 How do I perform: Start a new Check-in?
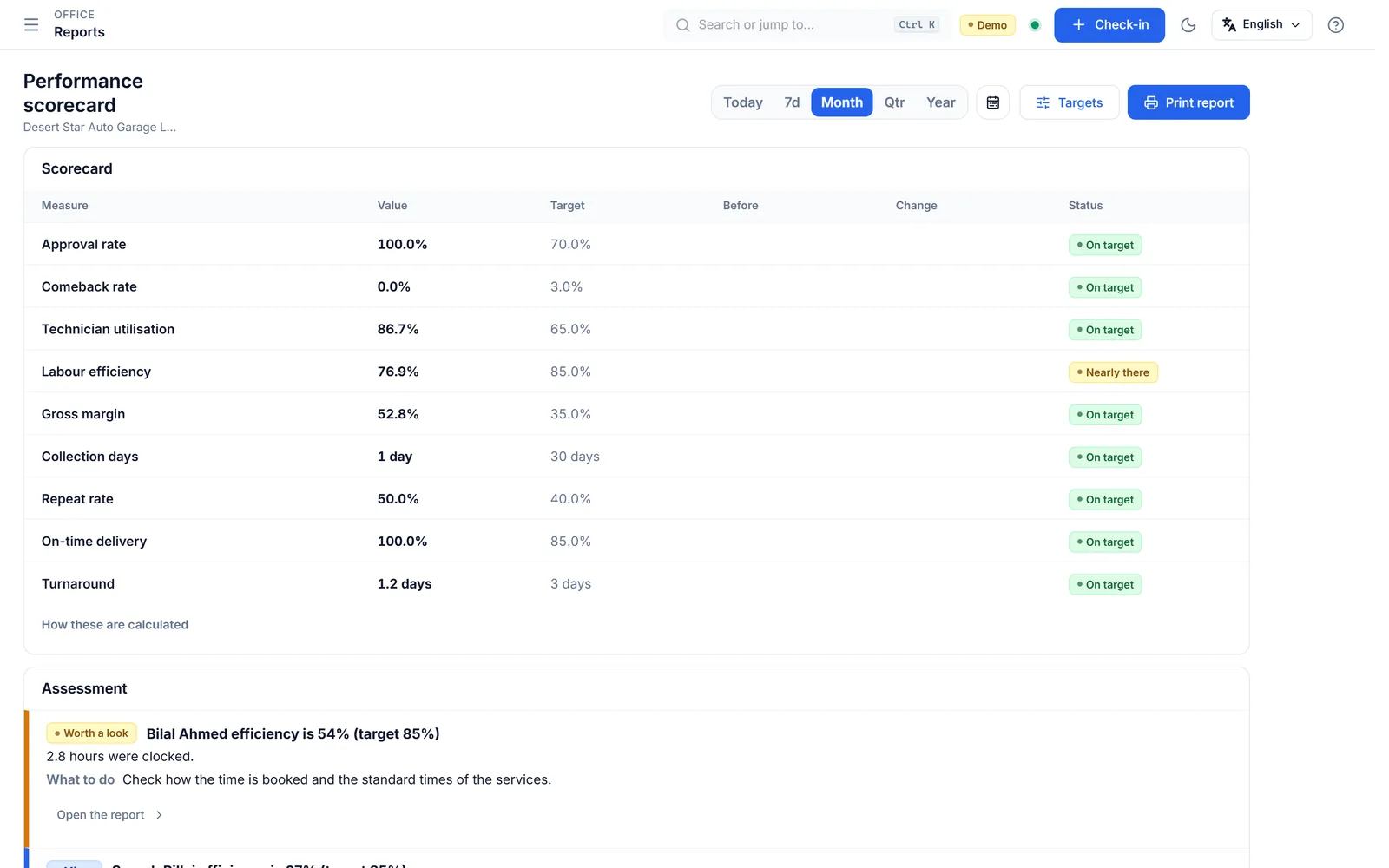[1109, 25]
